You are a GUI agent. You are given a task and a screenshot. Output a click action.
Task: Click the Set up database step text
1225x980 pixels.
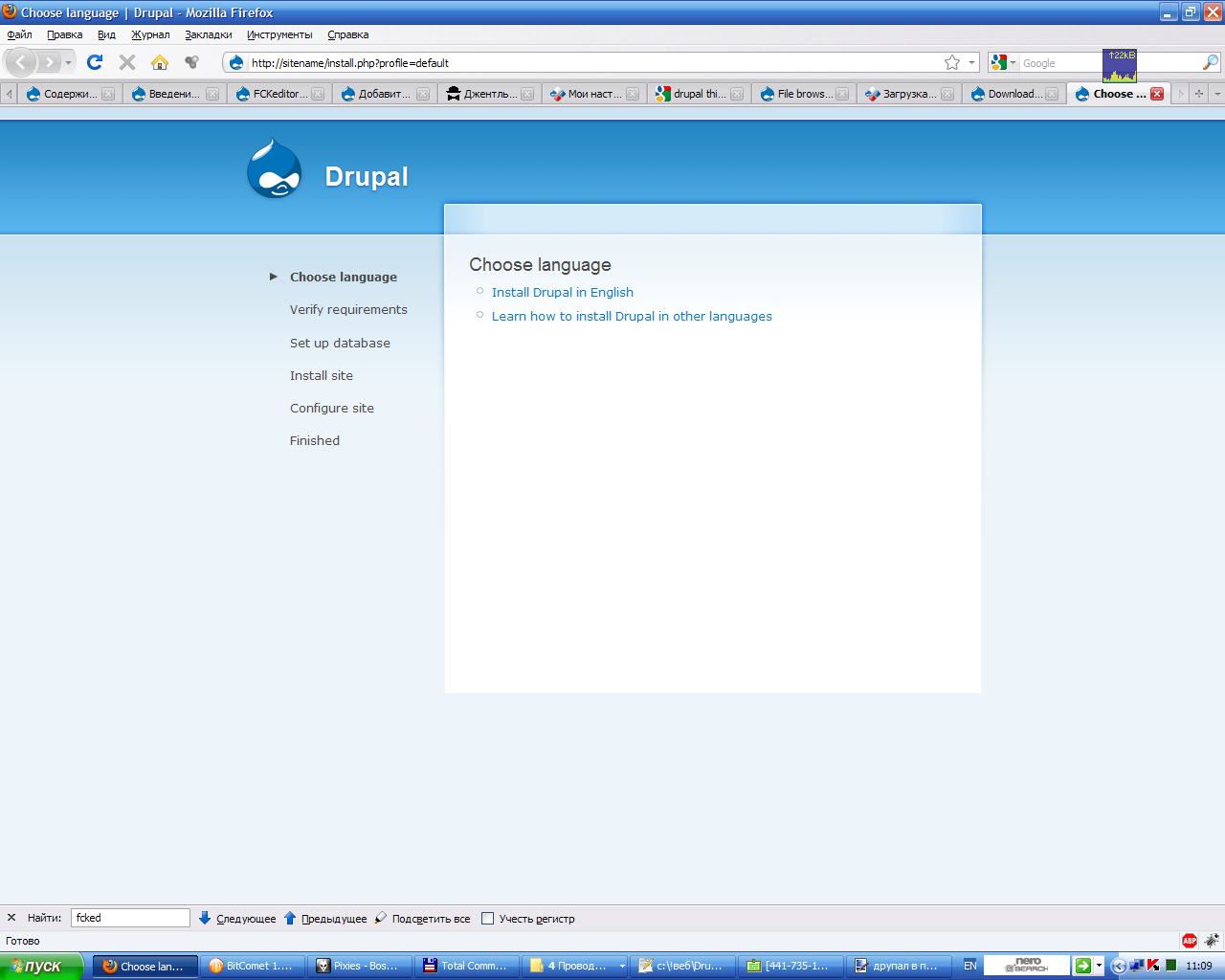(340, 343)
